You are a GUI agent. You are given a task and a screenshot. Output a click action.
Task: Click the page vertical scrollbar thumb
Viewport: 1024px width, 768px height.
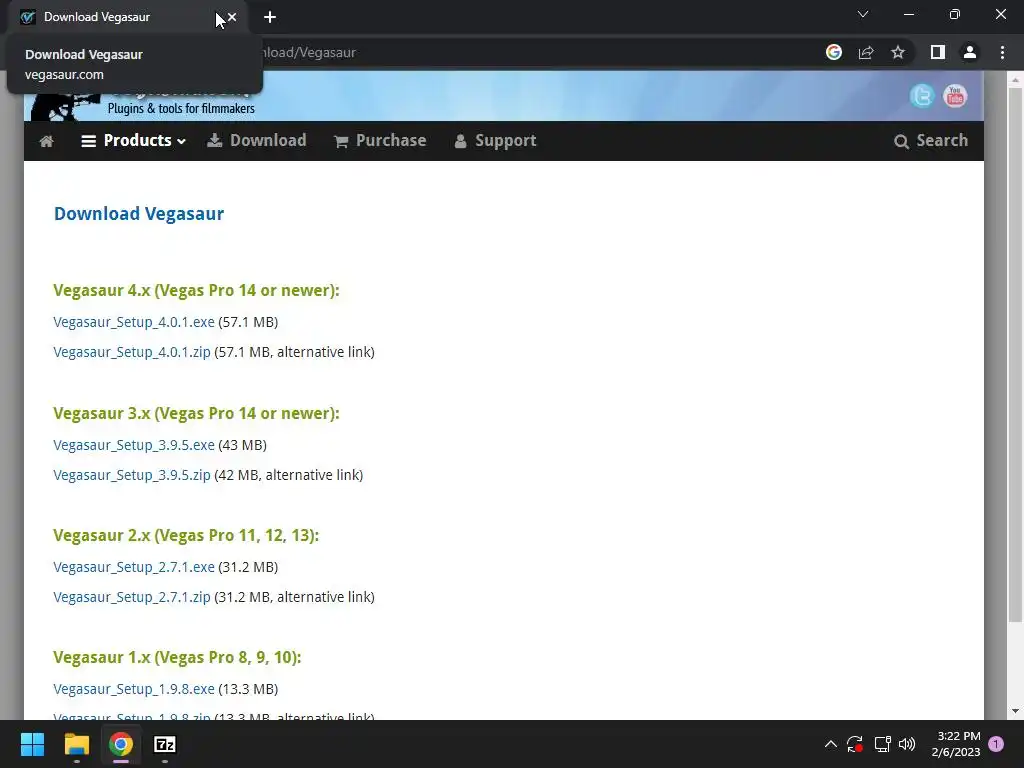pyautogui.click(x=1015, y=356)
